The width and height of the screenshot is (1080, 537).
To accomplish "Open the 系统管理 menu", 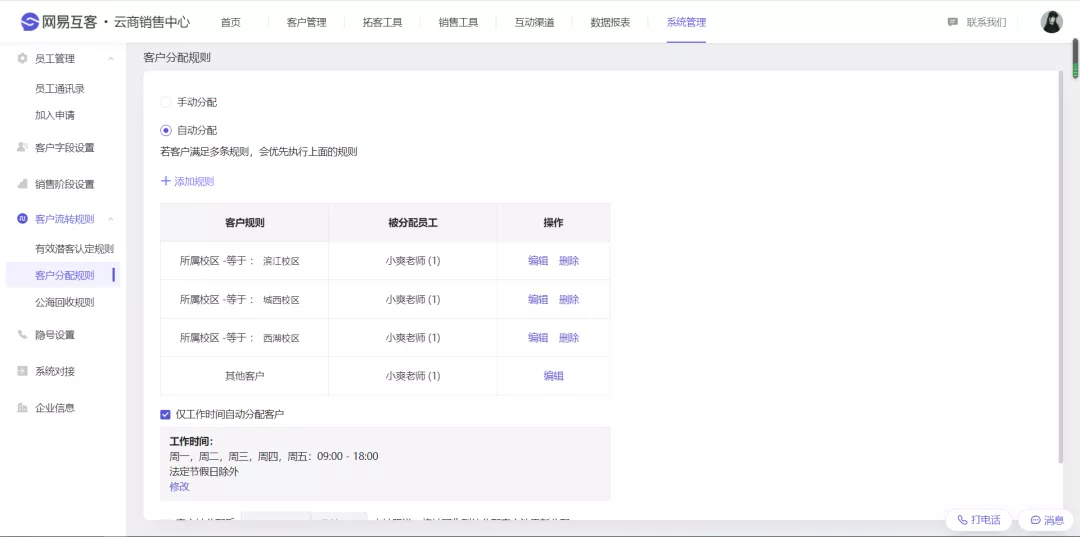I will [x=686, y=22].
